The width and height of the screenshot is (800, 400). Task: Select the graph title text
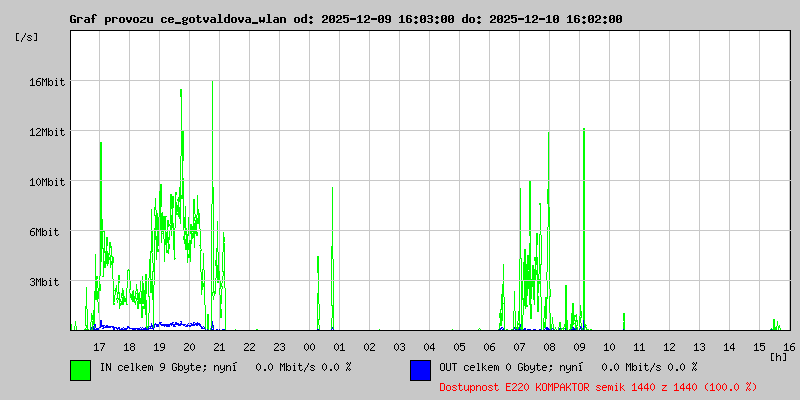346,19
